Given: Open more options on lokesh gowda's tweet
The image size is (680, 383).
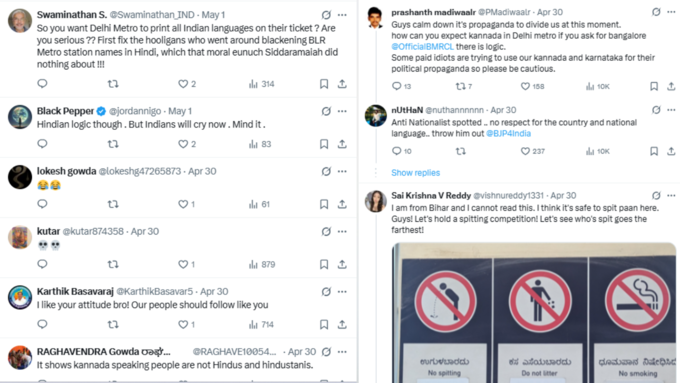Looking at the screenshot, I should [x=342, y=171].
